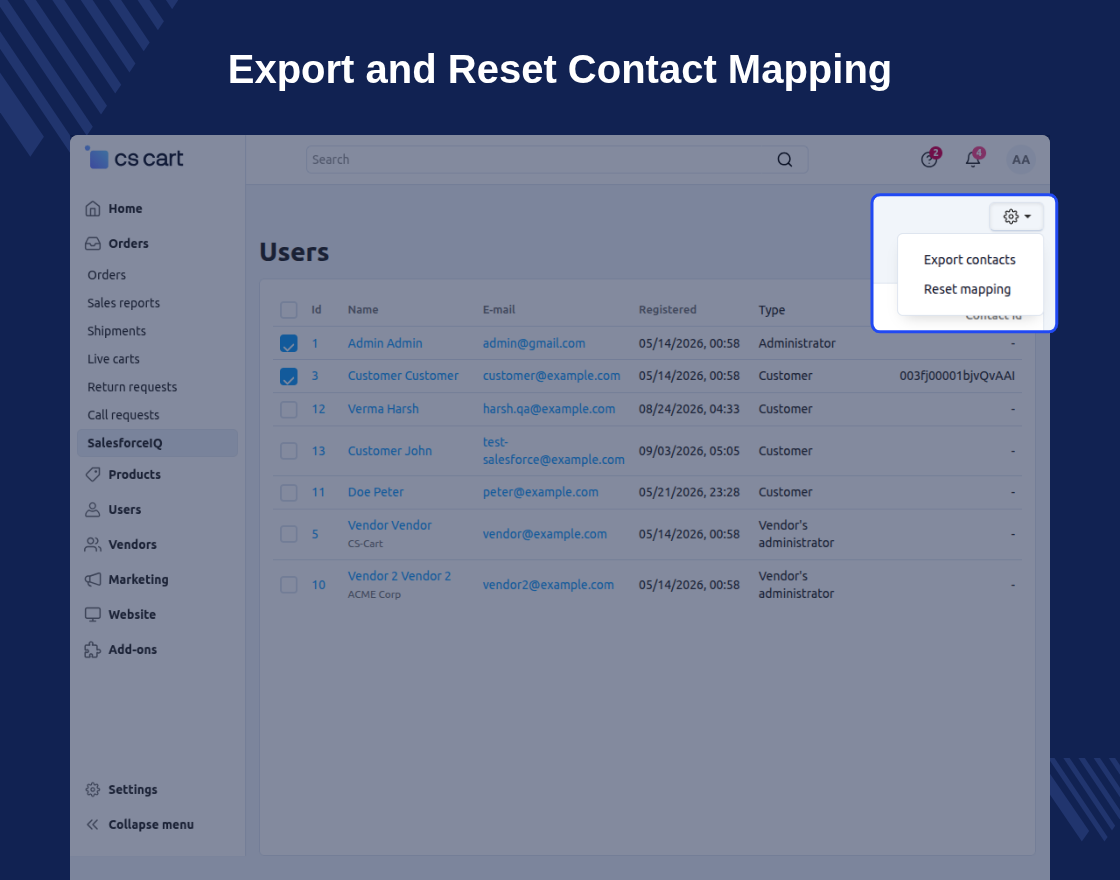Toggle the select-all header checkbox
Viewport: 1120px width, 880px height.
[x=289, y=310]
